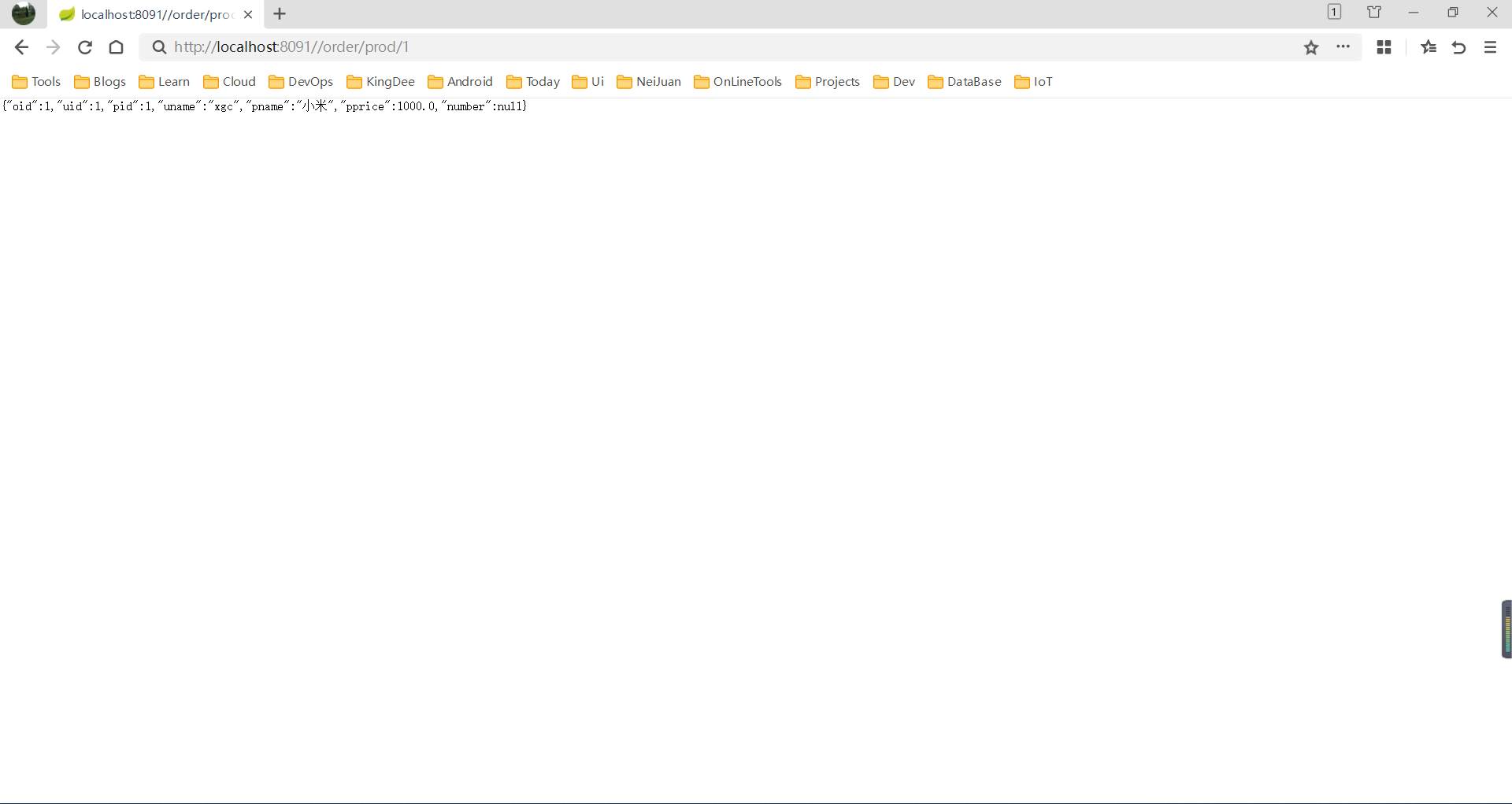Screen dimensions: 1512x804
Task: Click the skin shirt icon in title bar
Action: [1374, 12]
